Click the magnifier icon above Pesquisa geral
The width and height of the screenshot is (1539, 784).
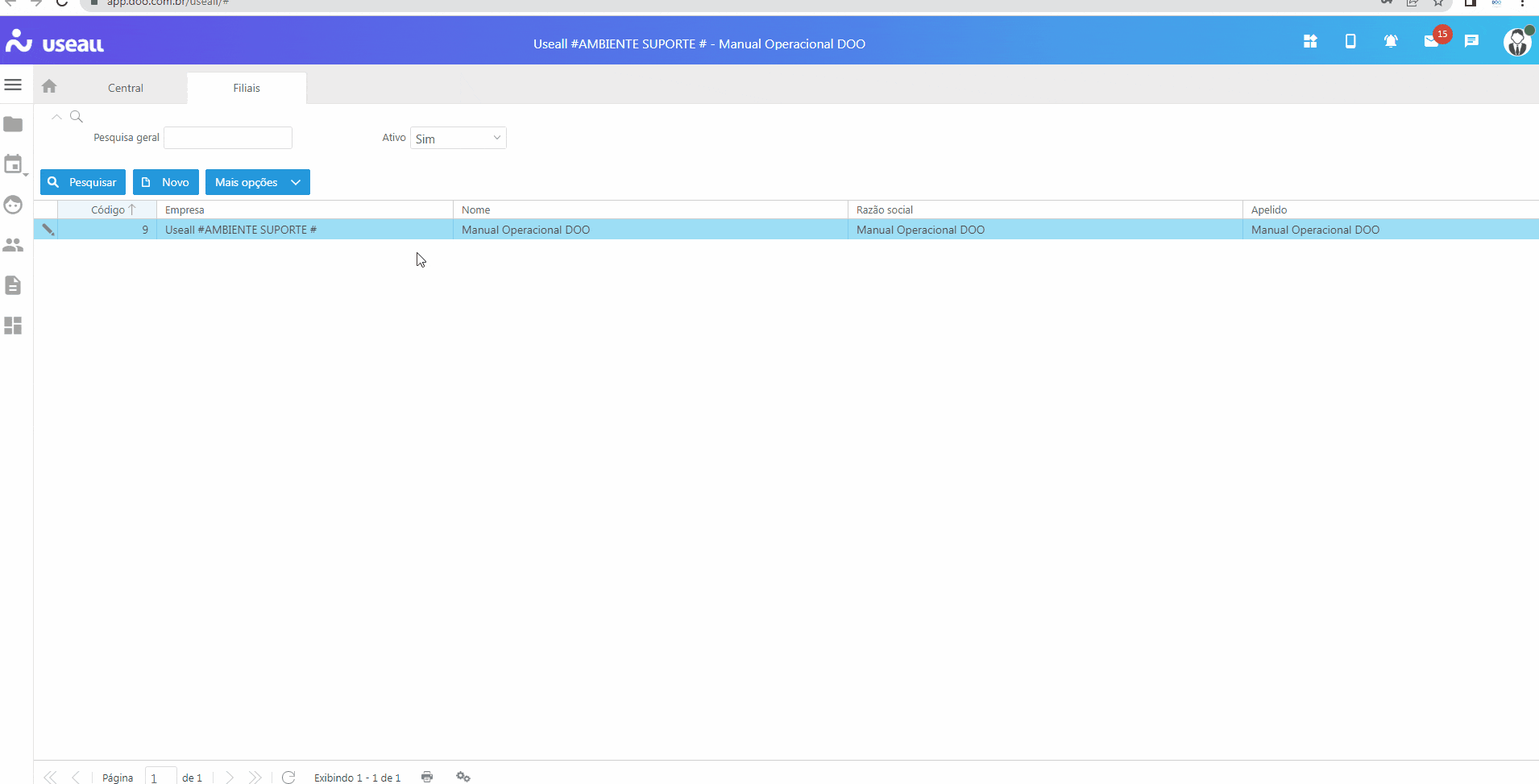click(x=77, y=117)
